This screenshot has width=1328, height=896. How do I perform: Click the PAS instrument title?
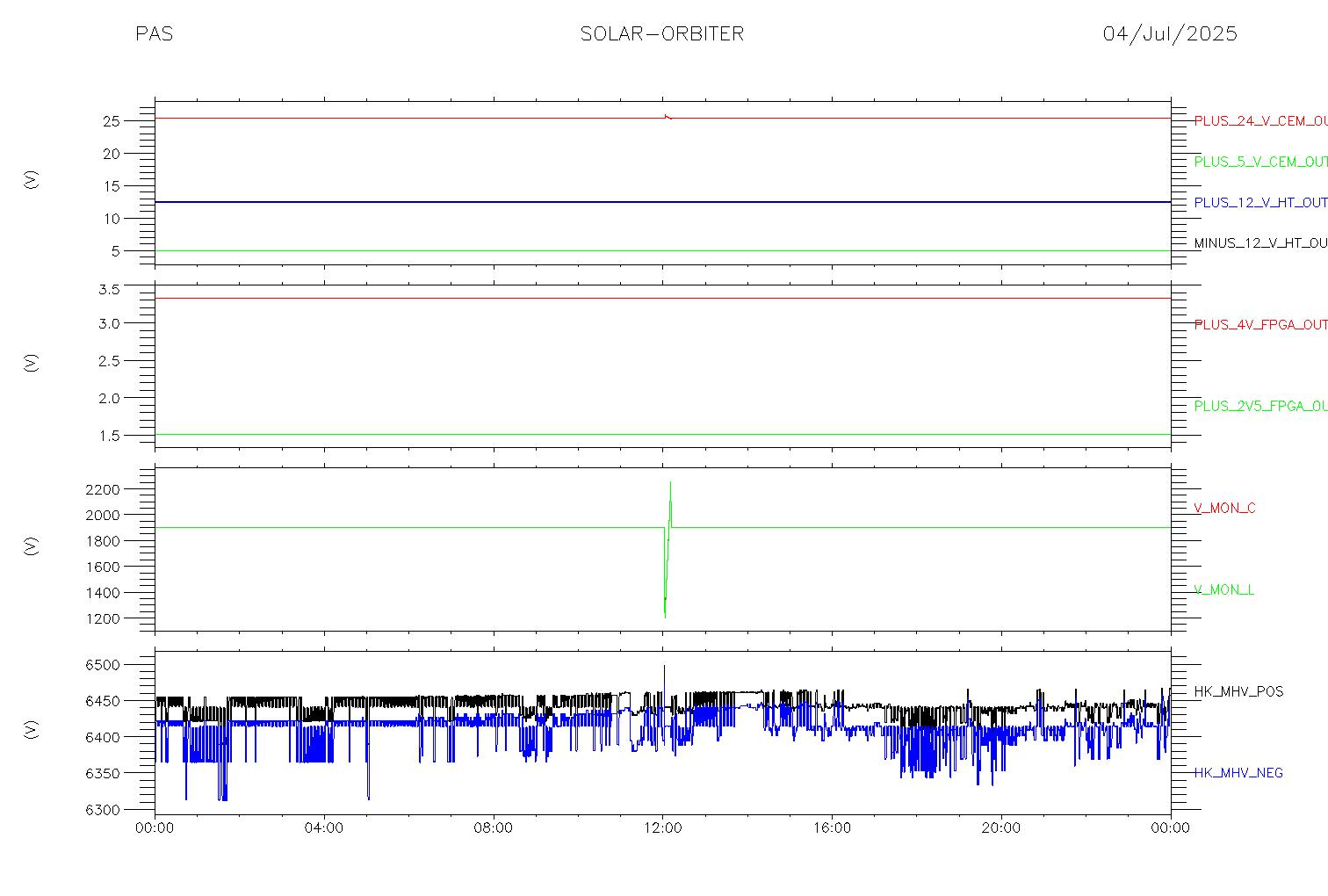click(154, 34)
